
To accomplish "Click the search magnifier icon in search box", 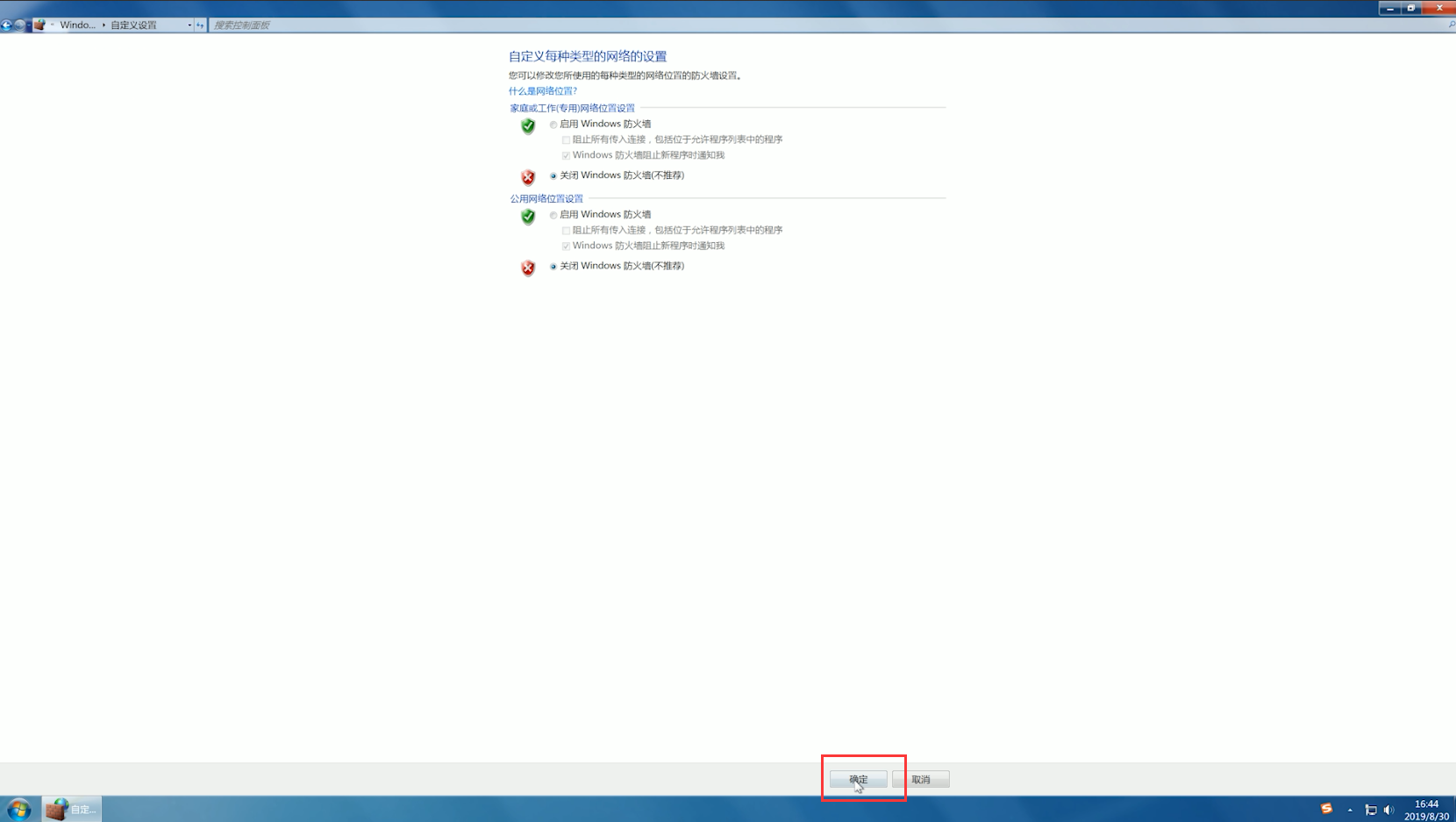I will coord(1452,25).
